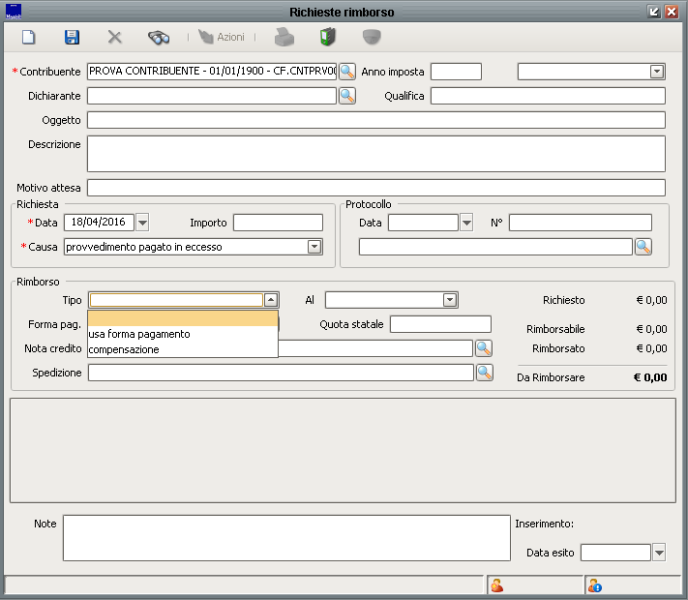This screenshot has width=688, height=600.
Task: Open the Azioni toolbar menu
Action: pos(221,37)
